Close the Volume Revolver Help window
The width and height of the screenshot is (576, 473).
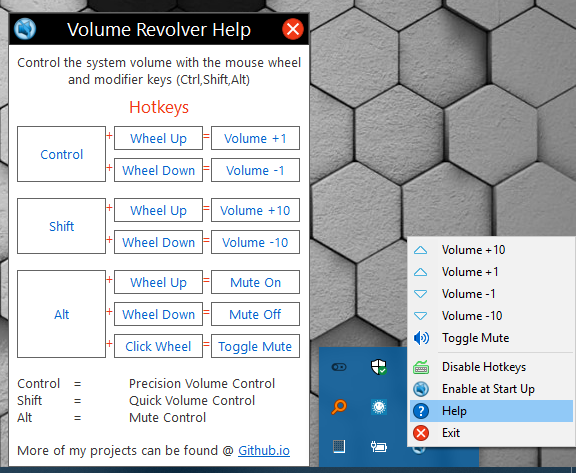pyautogui.click(x=293, y=29)
